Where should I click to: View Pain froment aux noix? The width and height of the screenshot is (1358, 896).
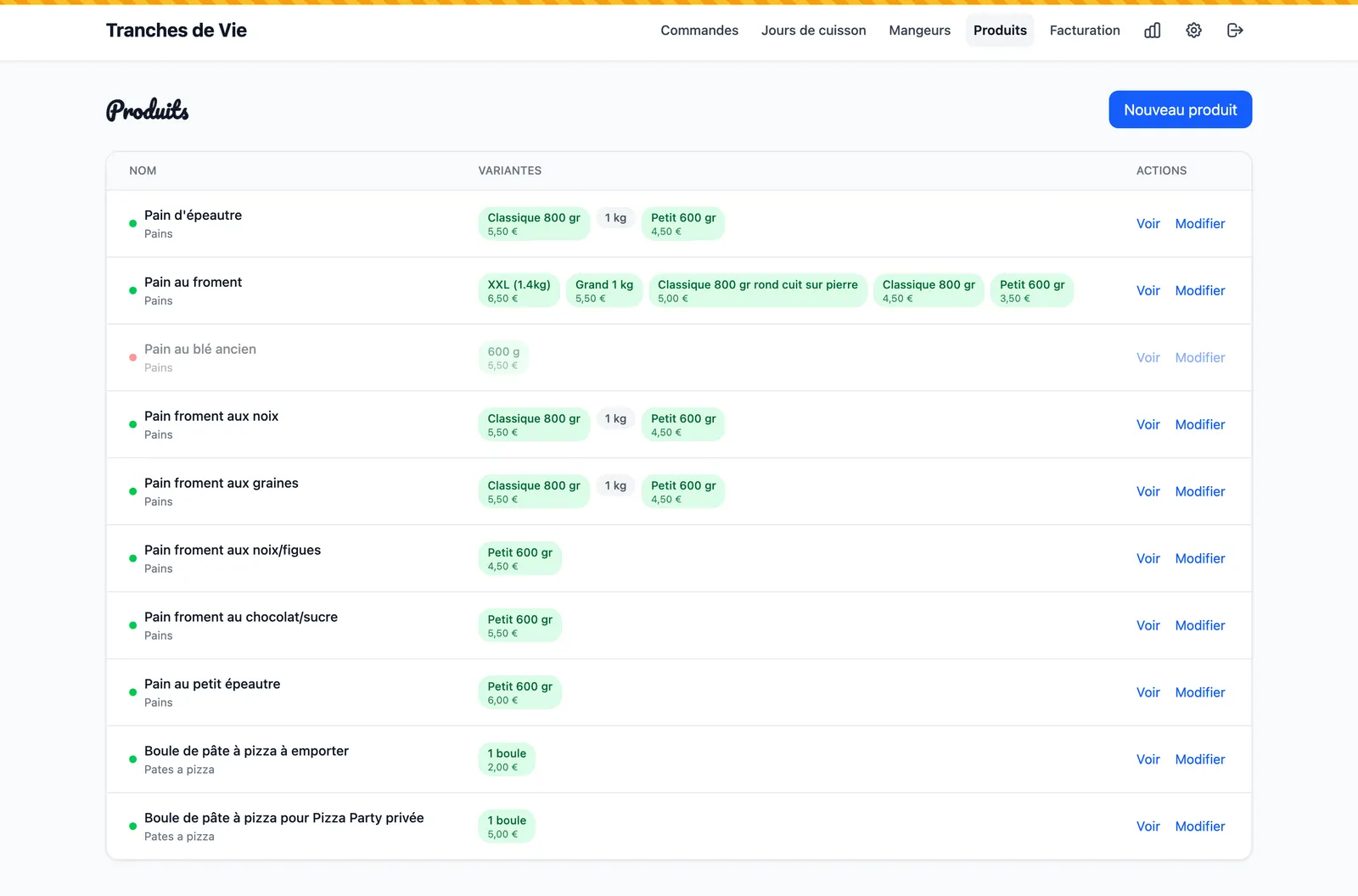point(1148,425)
